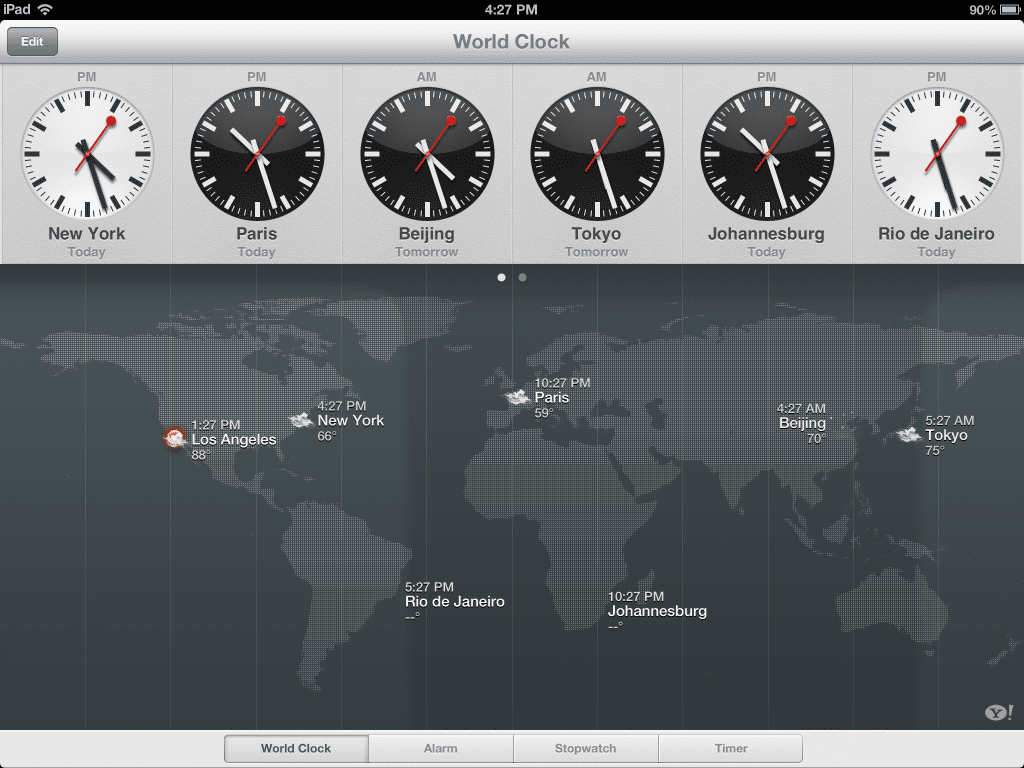
Task: Open the Yahoo Weather attribution icon
Action: pos(997,713)
